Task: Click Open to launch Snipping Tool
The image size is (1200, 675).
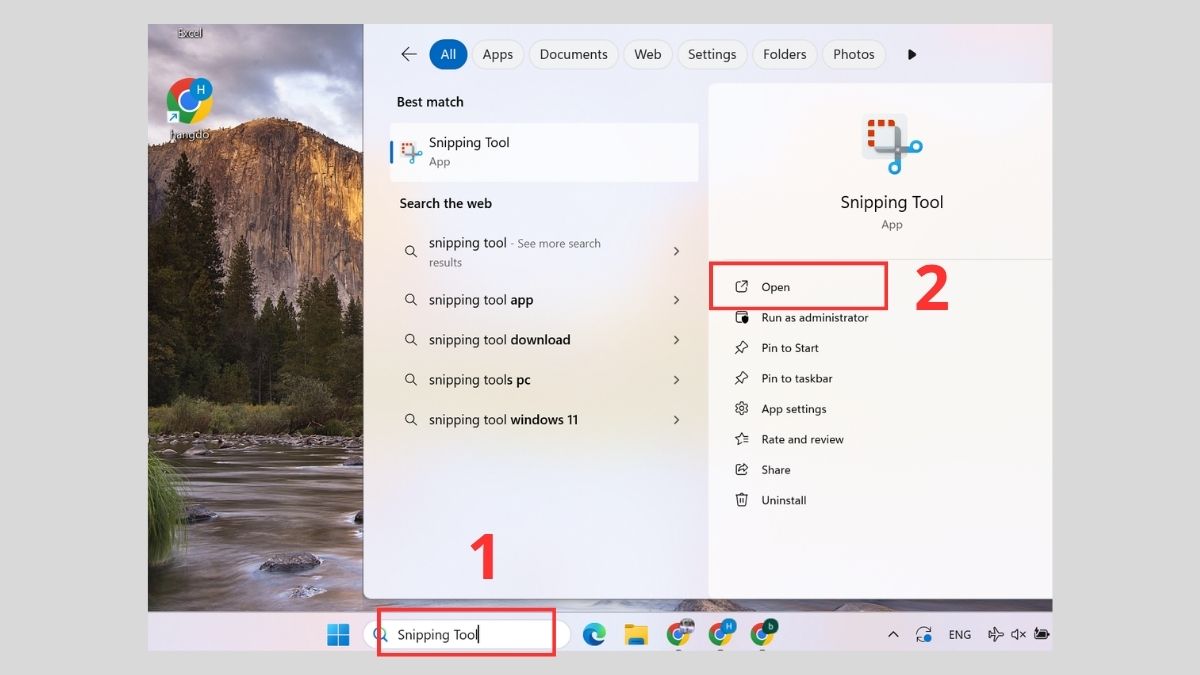Action: point(777,286)
